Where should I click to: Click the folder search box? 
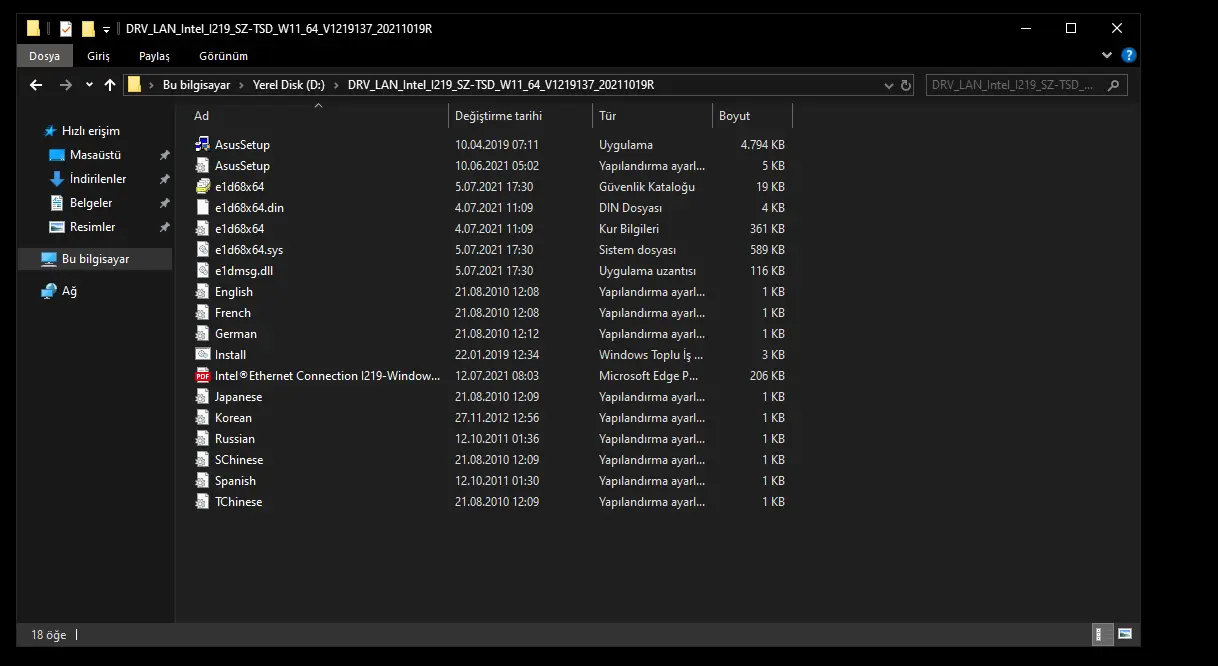pos(1026,85)
